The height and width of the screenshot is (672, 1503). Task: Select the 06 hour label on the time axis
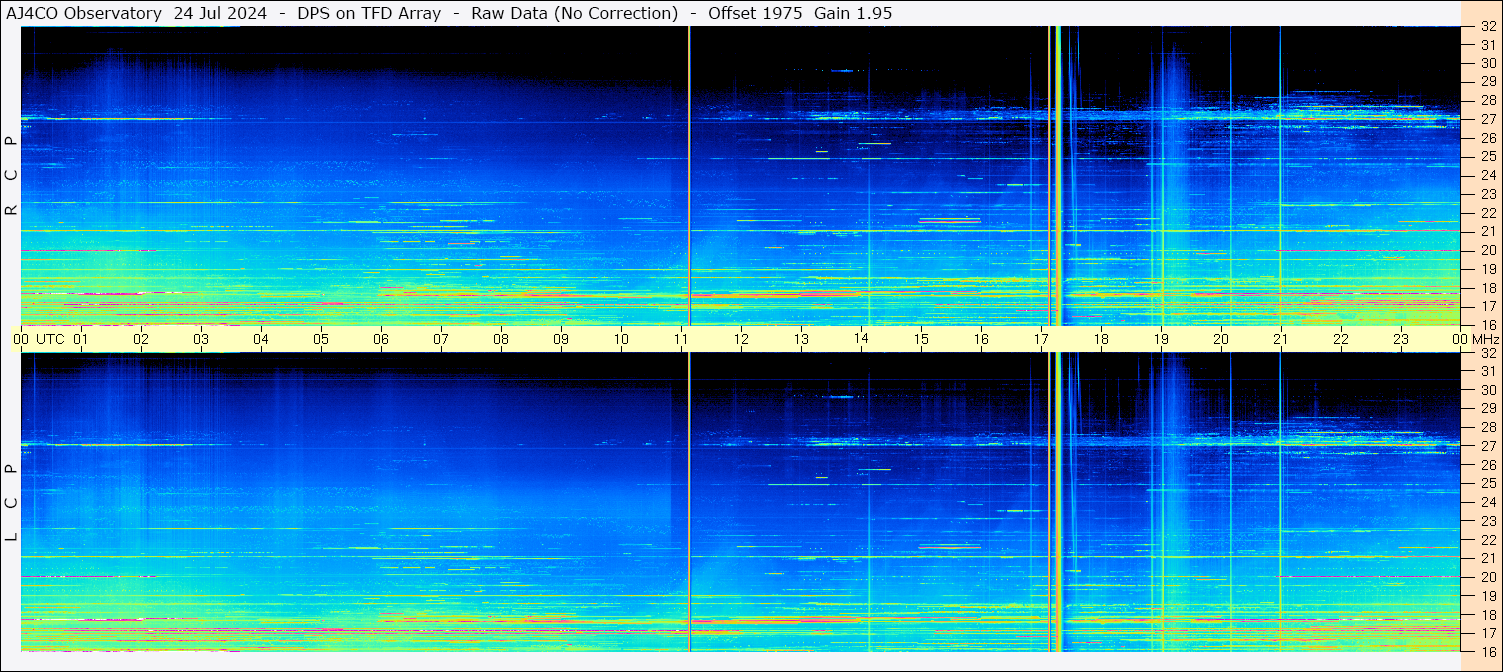click(x=381, y=339)
